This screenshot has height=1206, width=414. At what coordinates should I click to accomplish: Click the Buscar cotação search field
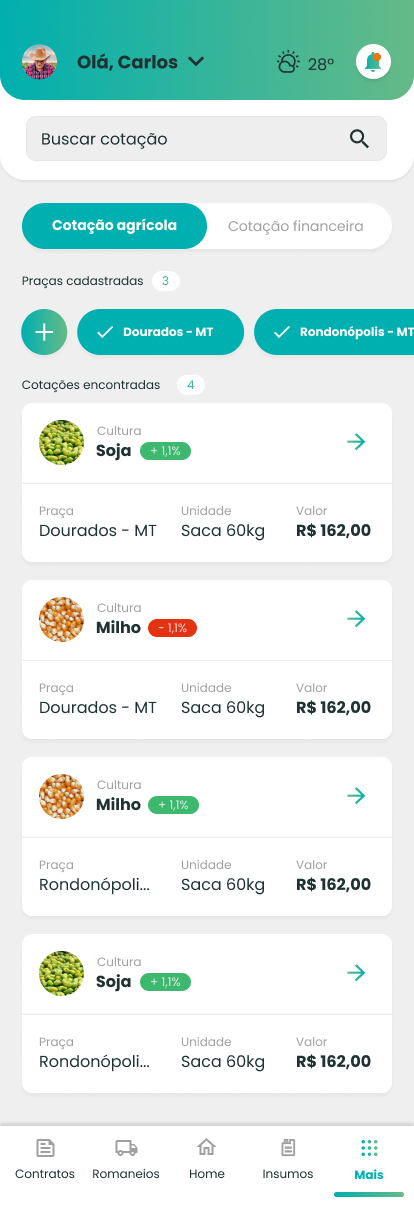coord(206,139)
